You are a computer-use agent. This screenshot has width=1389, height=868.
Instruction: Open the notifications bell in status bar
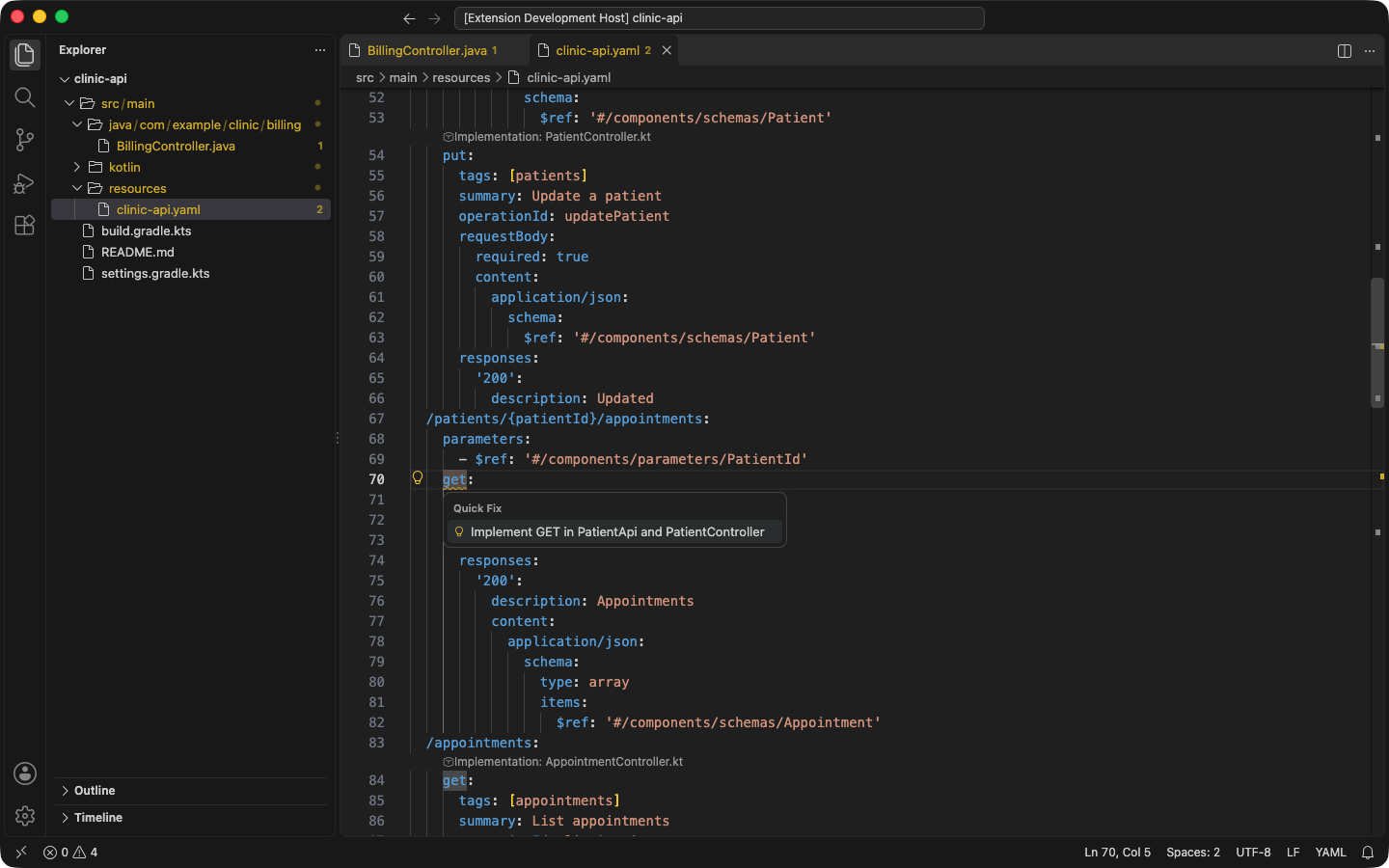(1368, 853)
